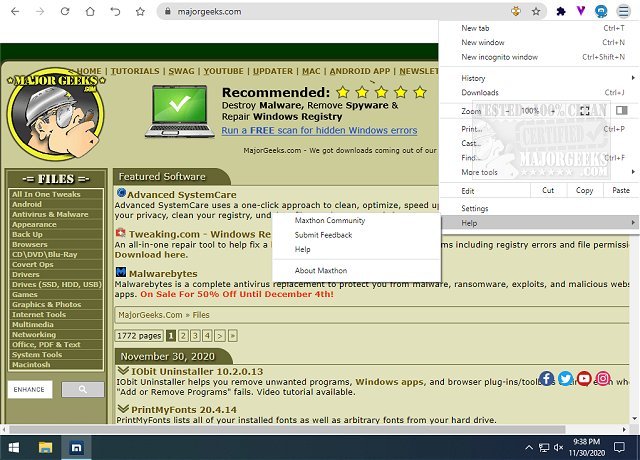Open the Facebook social icon
This screenshot has width=640, height=460.
[x=547, y=378]
